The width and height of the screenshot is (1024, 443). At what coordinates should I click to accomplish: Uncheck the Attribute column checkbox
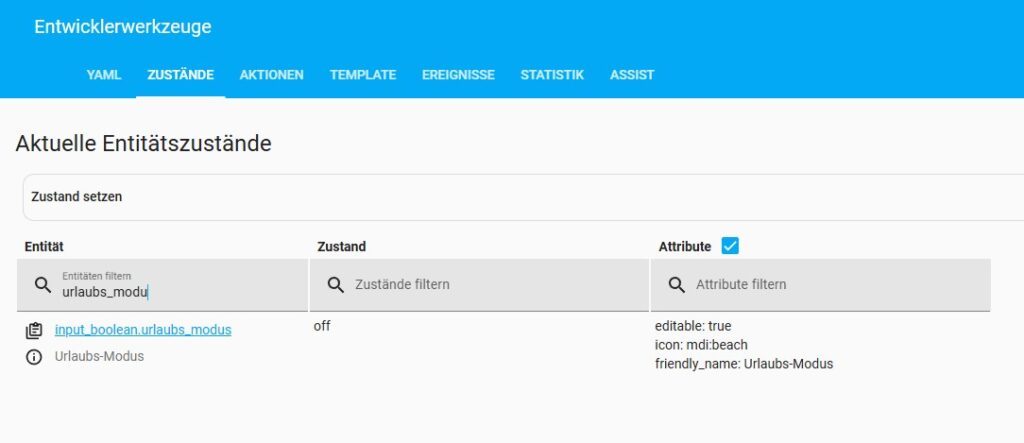click(x=730, y=246)
